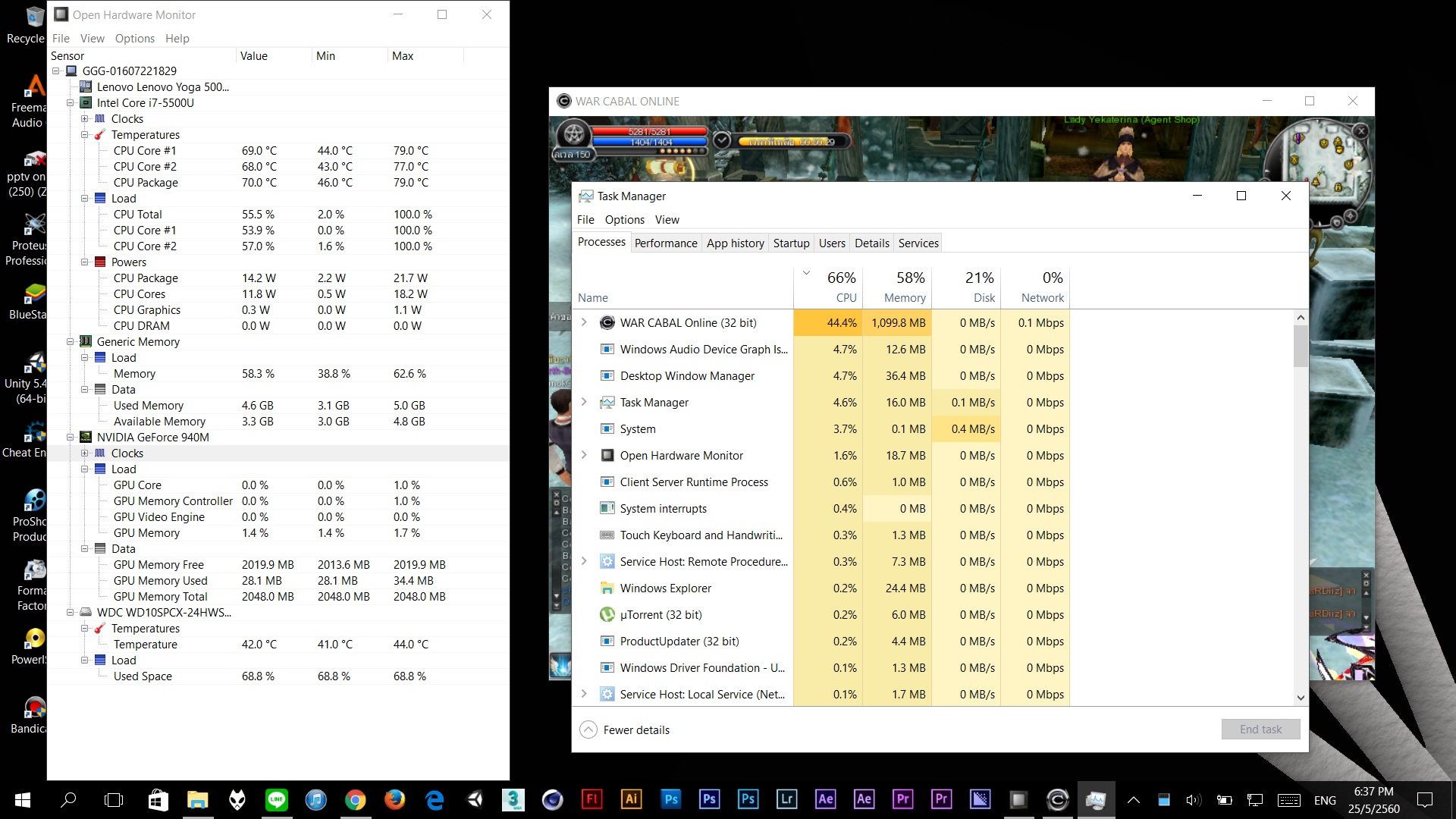
Task: Open Task Manager View menu
Action: 667,220
